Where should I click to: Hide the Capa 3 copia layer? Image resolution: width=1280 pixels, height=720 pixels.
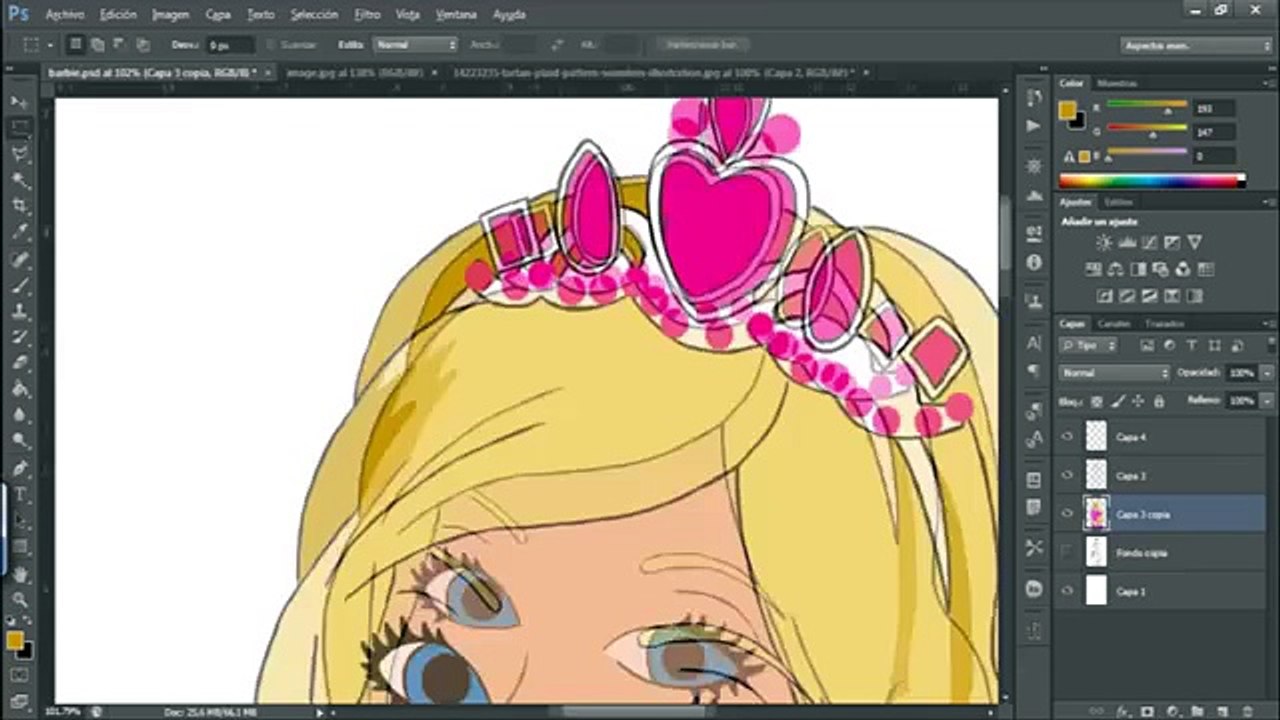[x=1068, y=514]
